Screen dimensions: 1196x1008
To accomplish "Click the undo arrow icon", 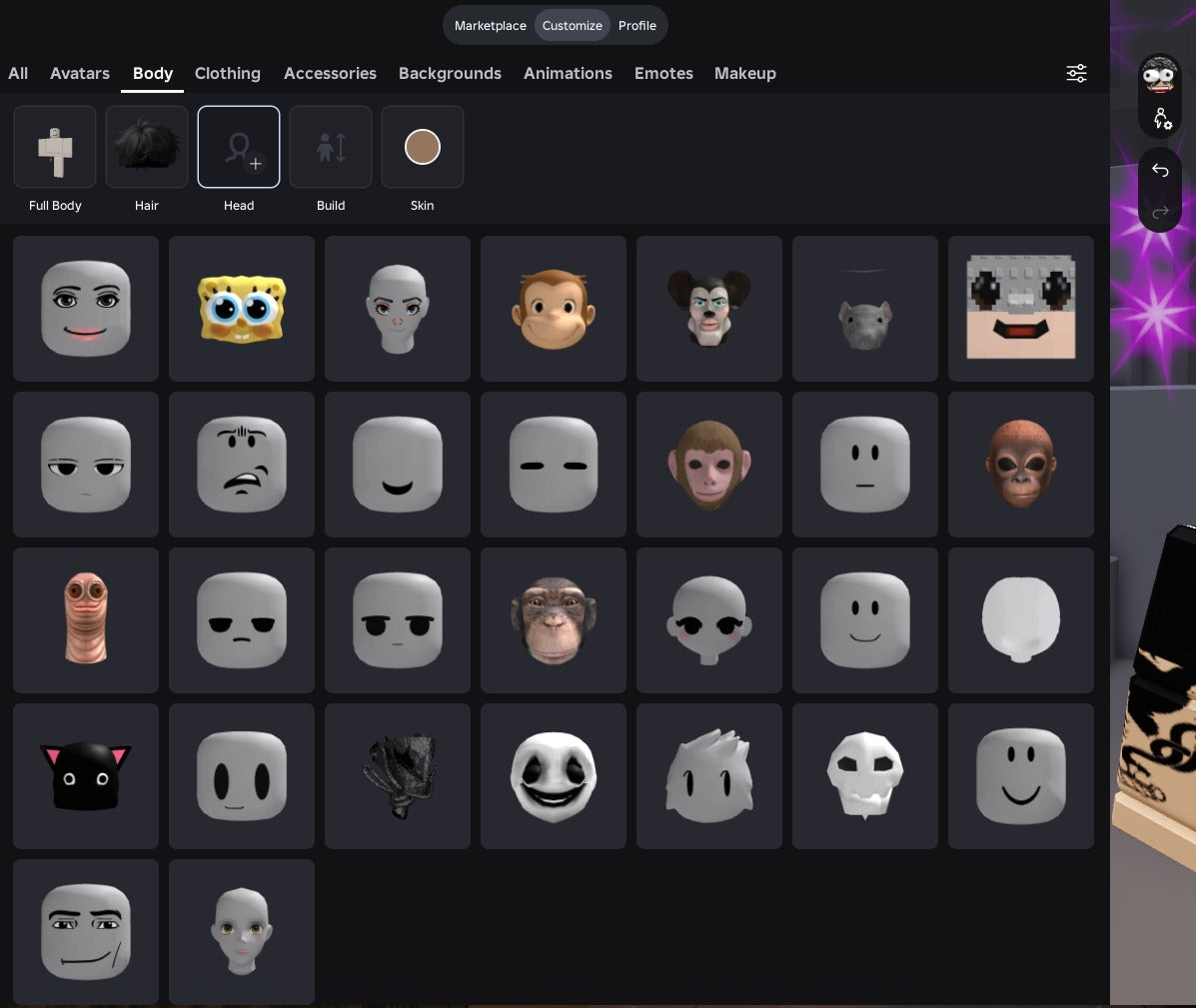I will [x=1159, y=170].
